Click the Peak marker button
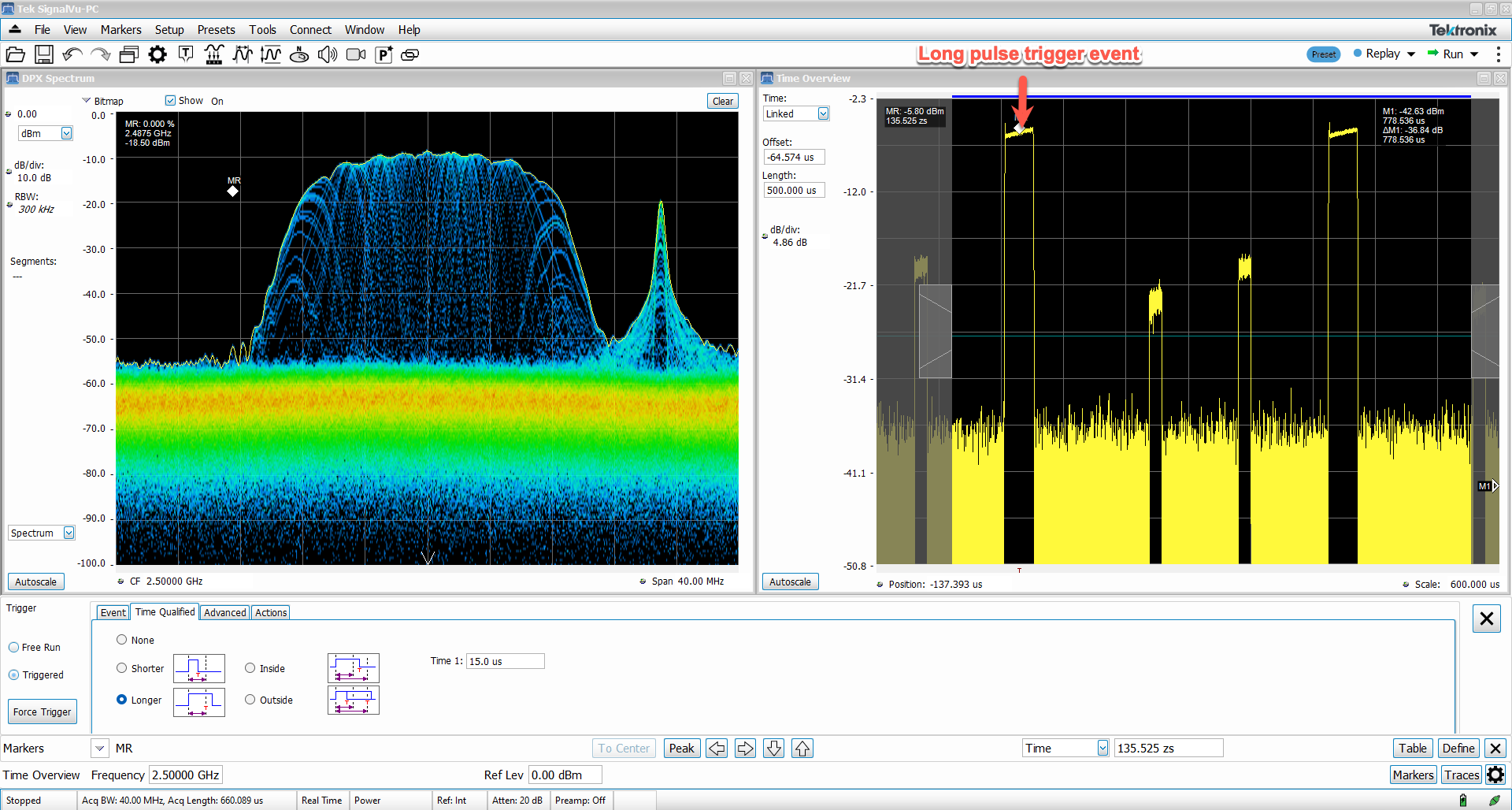Screen dimensions: 1512x810 click(x=681, y=749)
